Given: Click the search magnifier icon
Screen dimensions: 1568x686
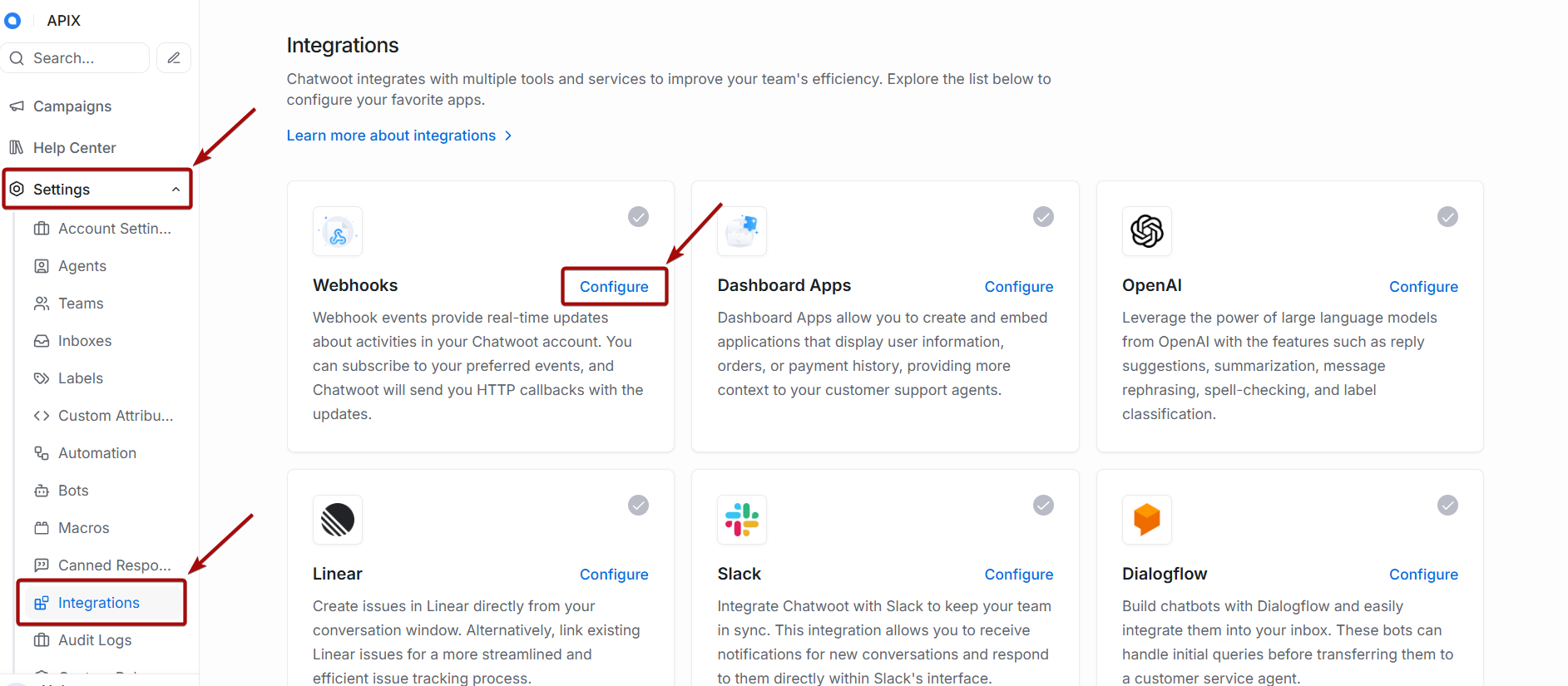Looking at the screenshot, I should point(17,58).
